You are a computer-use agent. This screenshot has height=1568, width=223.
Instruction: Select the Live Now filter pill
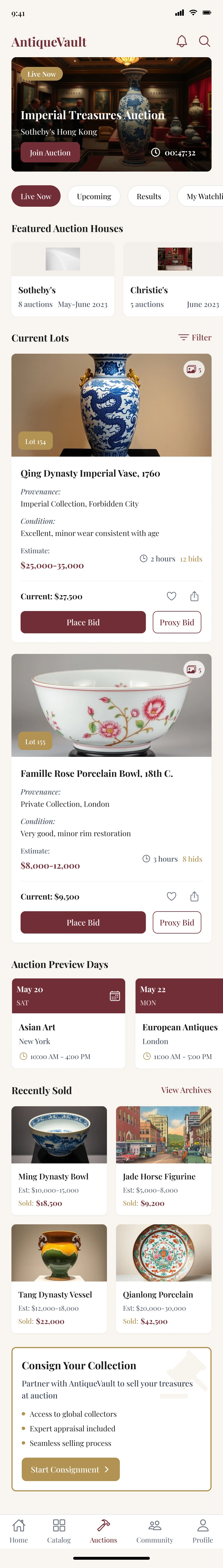[x=36, y=197]
